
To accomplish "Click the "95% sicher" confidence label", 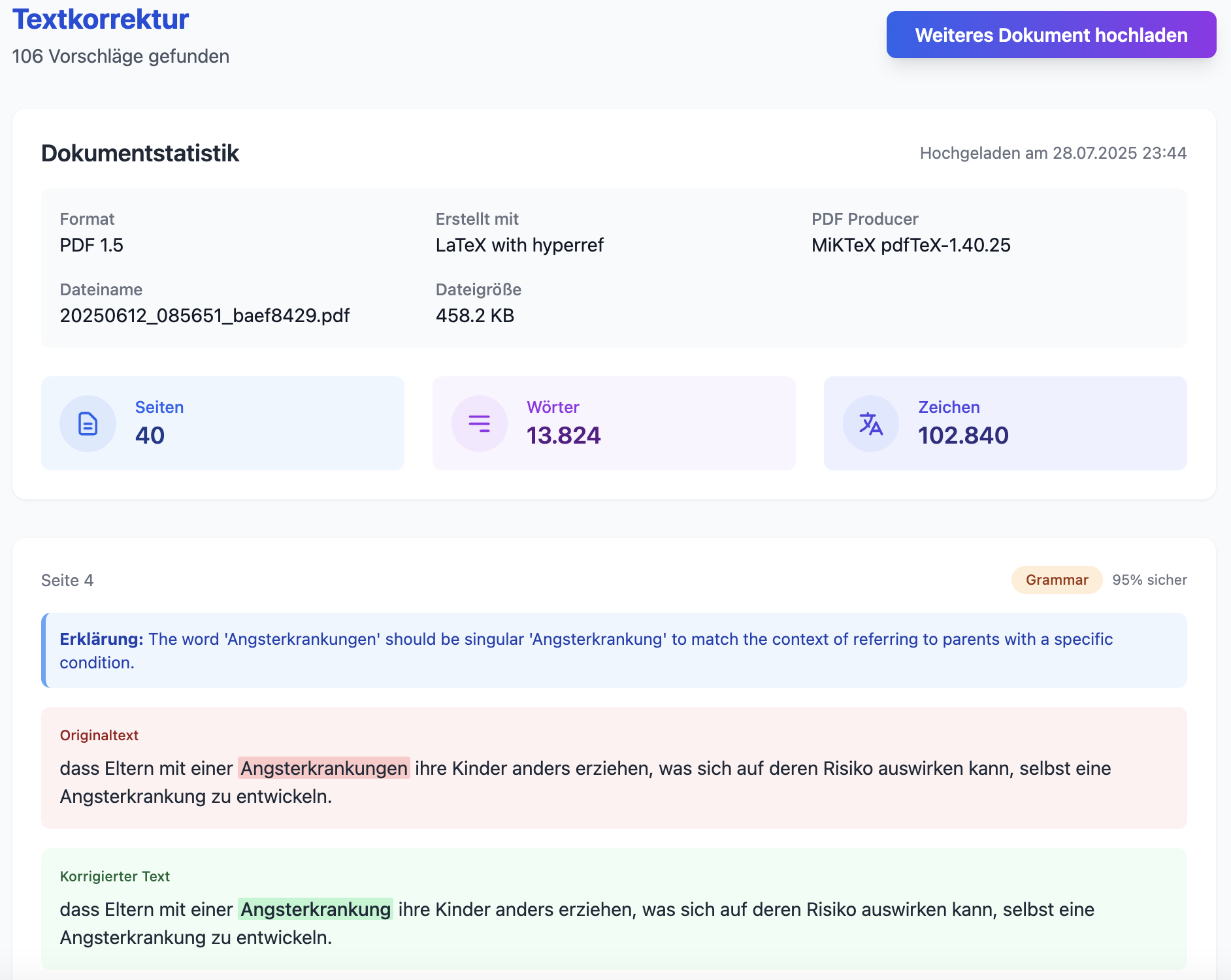I will click(1149, 580).
